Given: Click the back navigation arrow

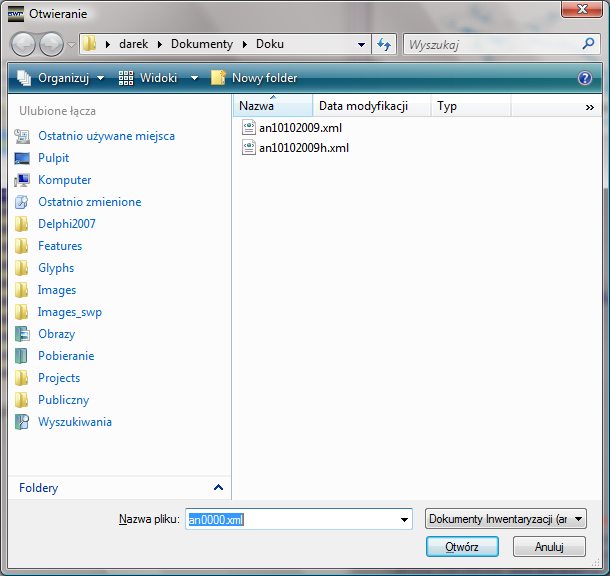Looking at the screenshot, I should 24,45.
